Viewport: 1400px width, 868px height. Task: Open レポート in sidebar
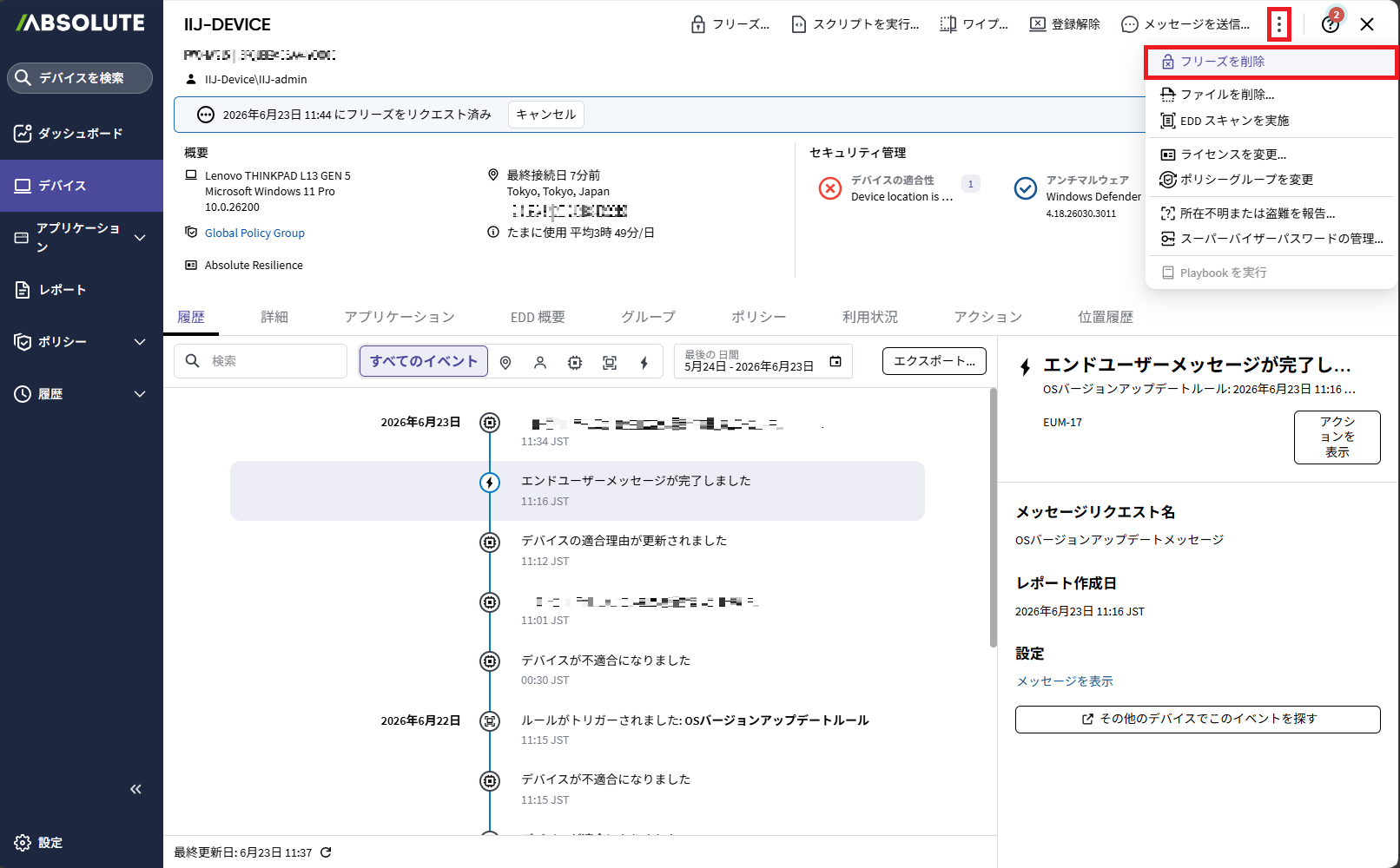[x=82, y=290]
